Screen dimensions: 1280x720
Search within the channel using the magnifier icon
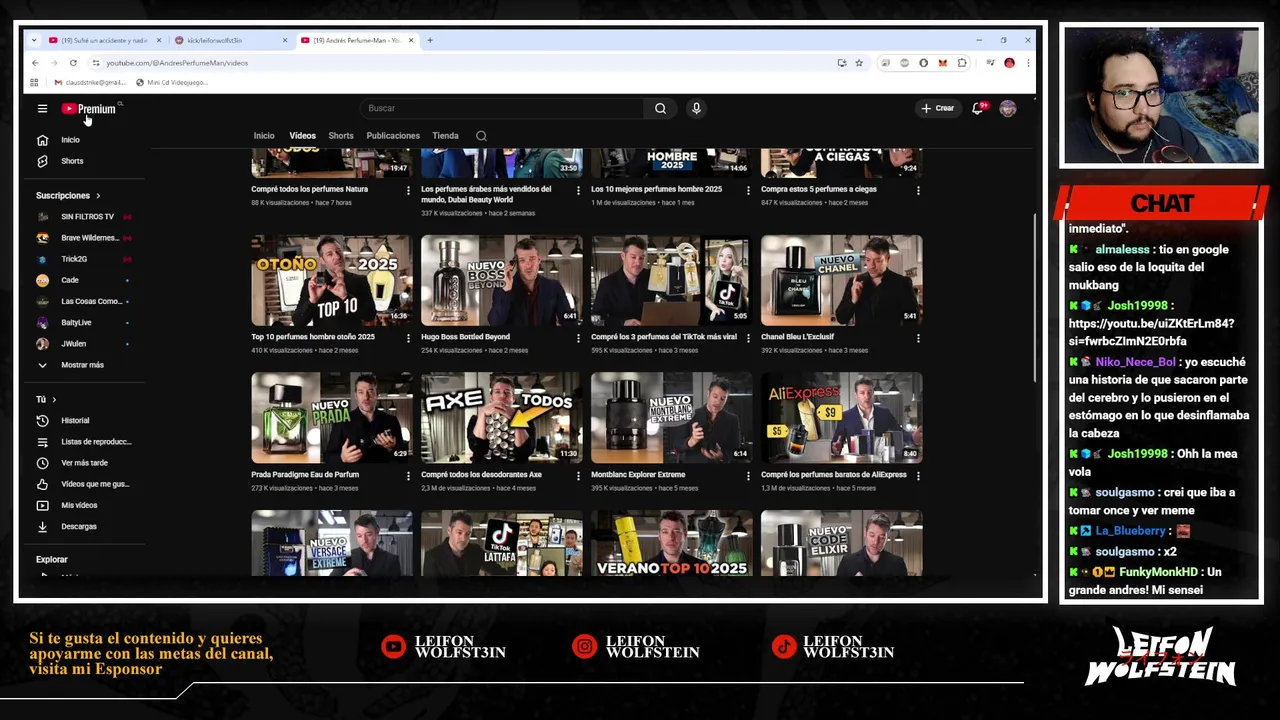coord(481,136)
